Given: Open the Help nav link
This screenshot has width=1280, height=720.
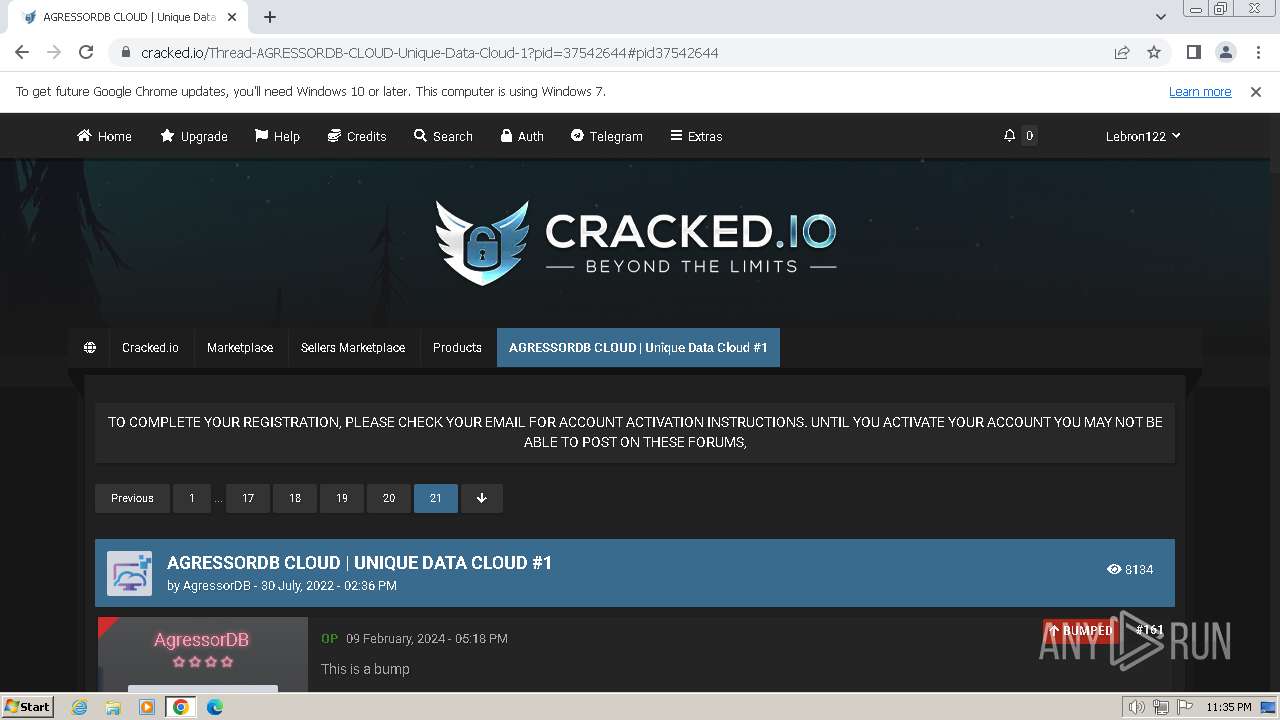Looking at the screenshot, I should 277,136.
